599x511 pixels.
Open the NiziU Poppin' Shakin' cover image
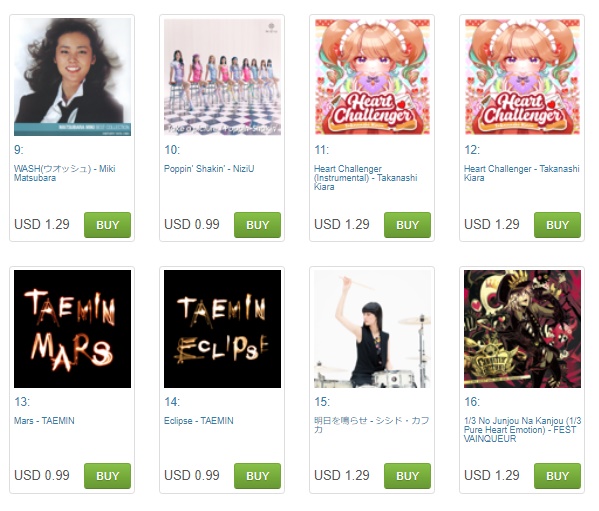(222, 77)
